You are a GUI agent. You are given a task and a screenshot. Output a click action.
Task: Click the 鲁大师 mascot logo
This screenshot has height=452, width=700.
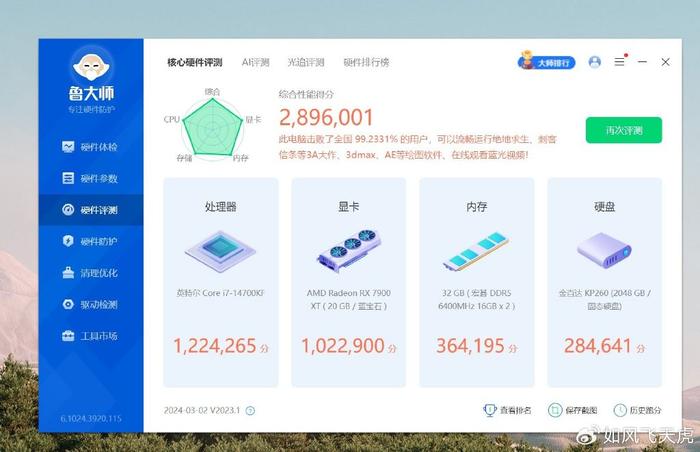pos(91,67)
